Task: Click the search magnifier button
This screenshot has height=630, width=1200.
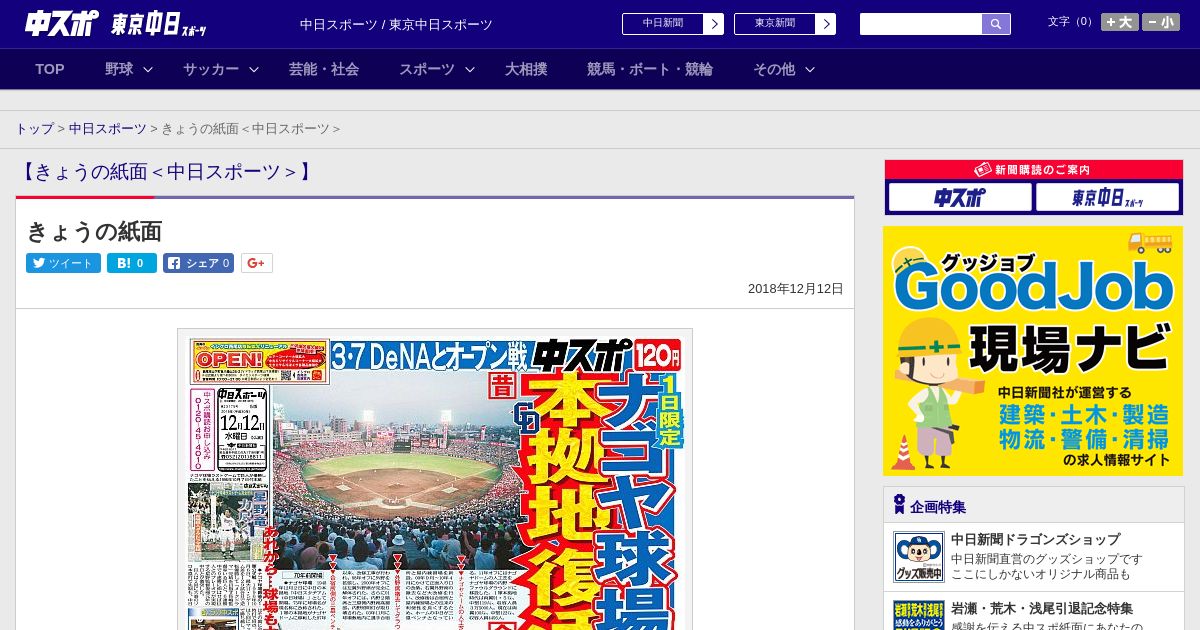Action: (996, 24)
